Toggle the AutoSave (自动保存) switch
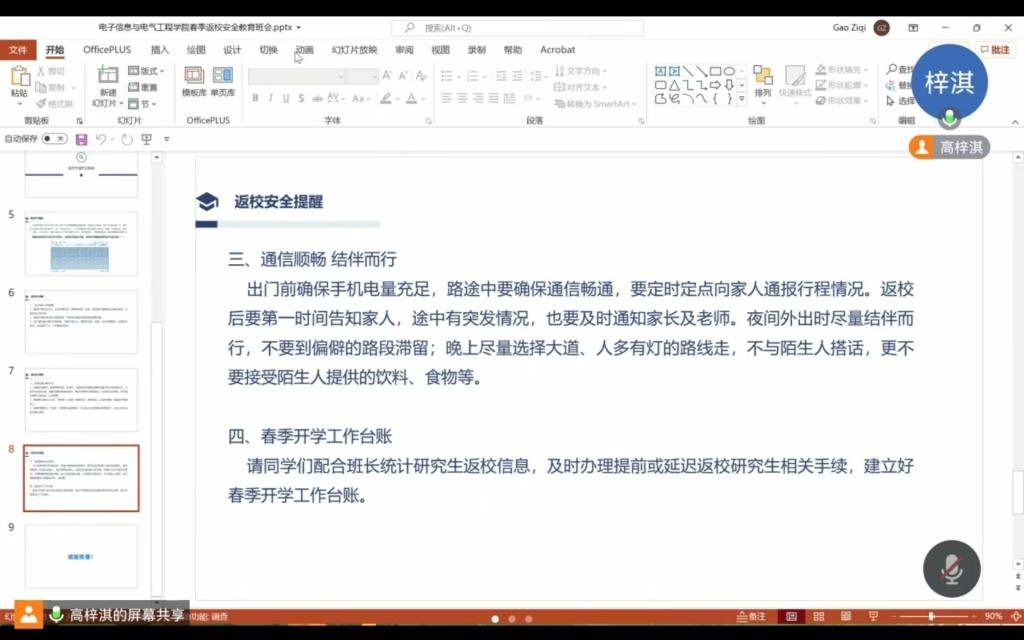This screenshot has width=1024, height=640. click(x=54, y=139)
